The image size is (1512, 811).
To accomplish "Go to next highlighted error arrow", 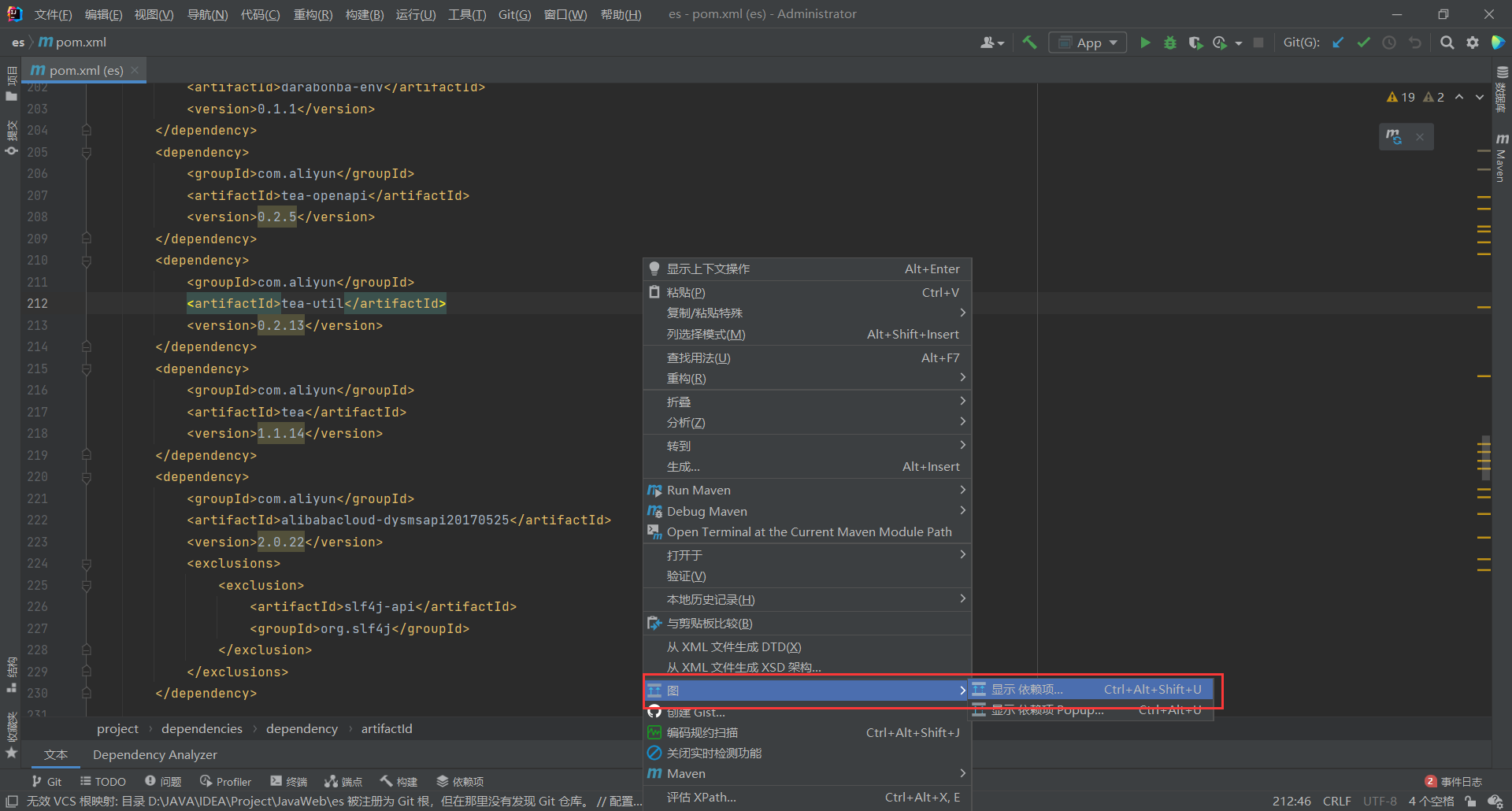I will point(1480,97).
